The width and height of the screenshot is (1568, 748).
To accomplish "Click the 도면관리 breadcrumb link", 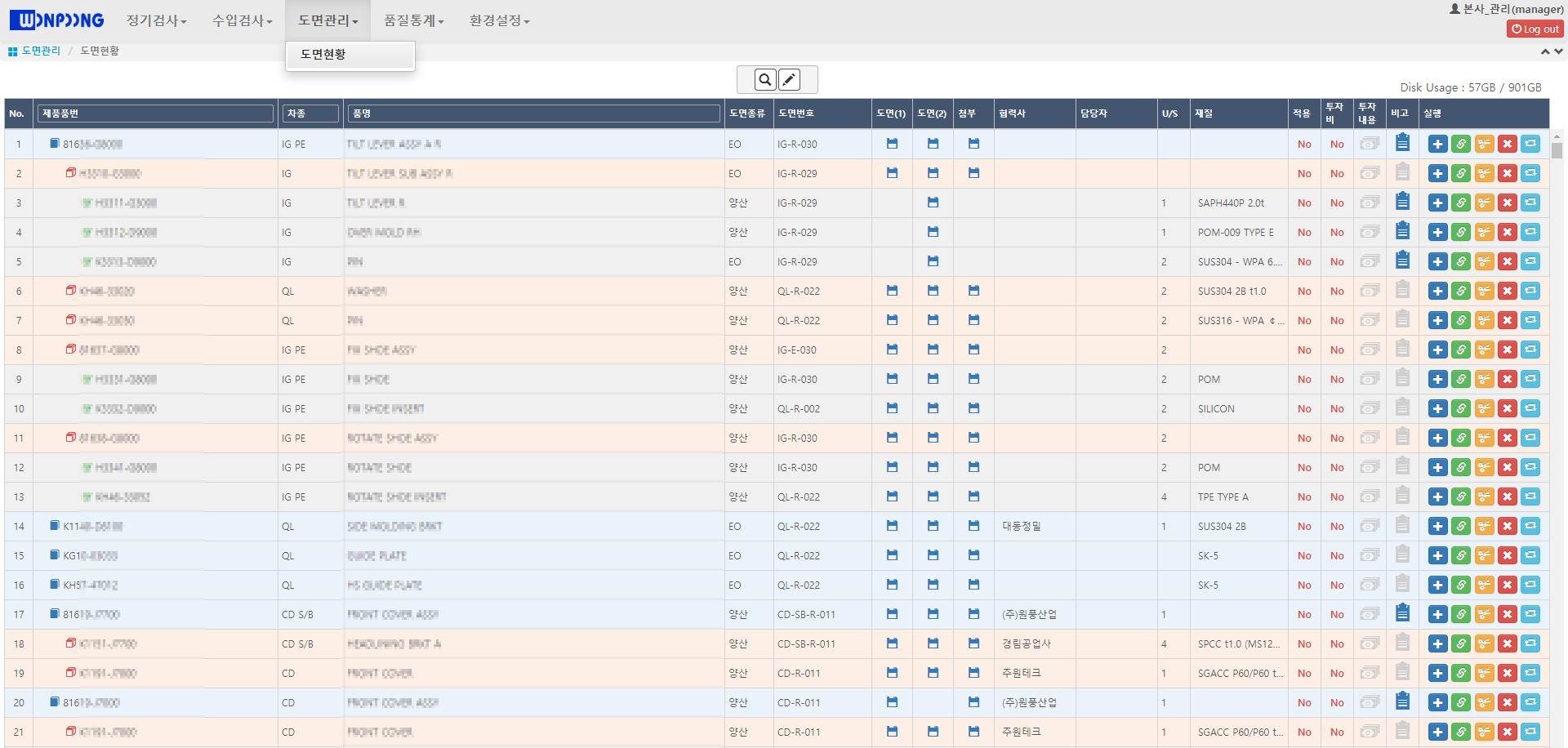I will coord(41,51).
